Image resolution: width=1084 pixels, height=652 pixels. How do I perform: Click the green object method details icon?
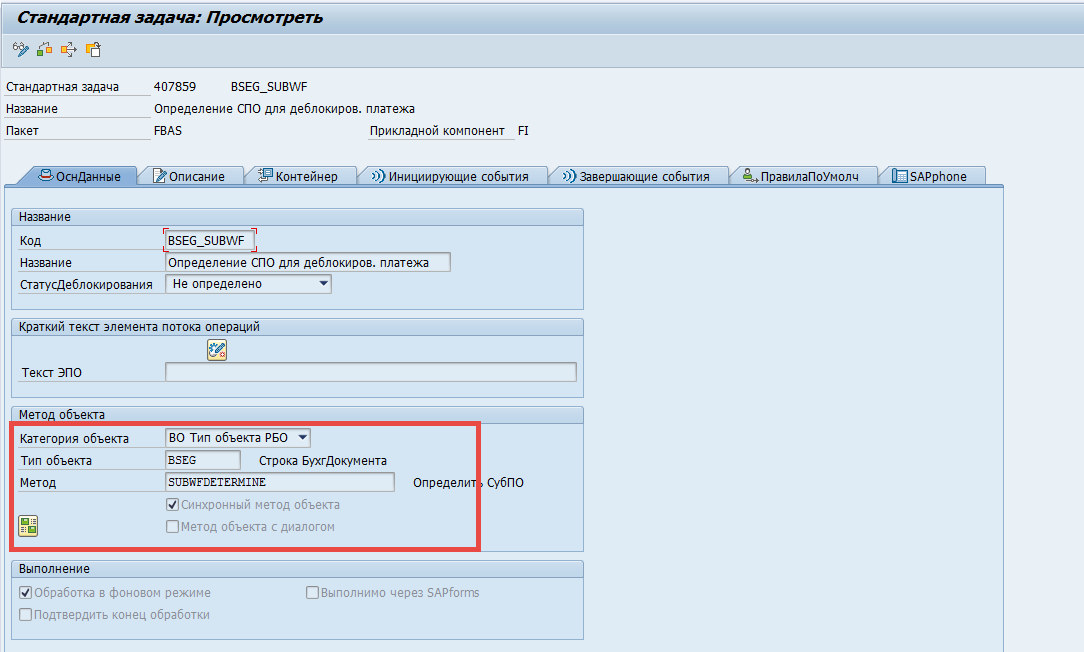(x=27, y=524)
